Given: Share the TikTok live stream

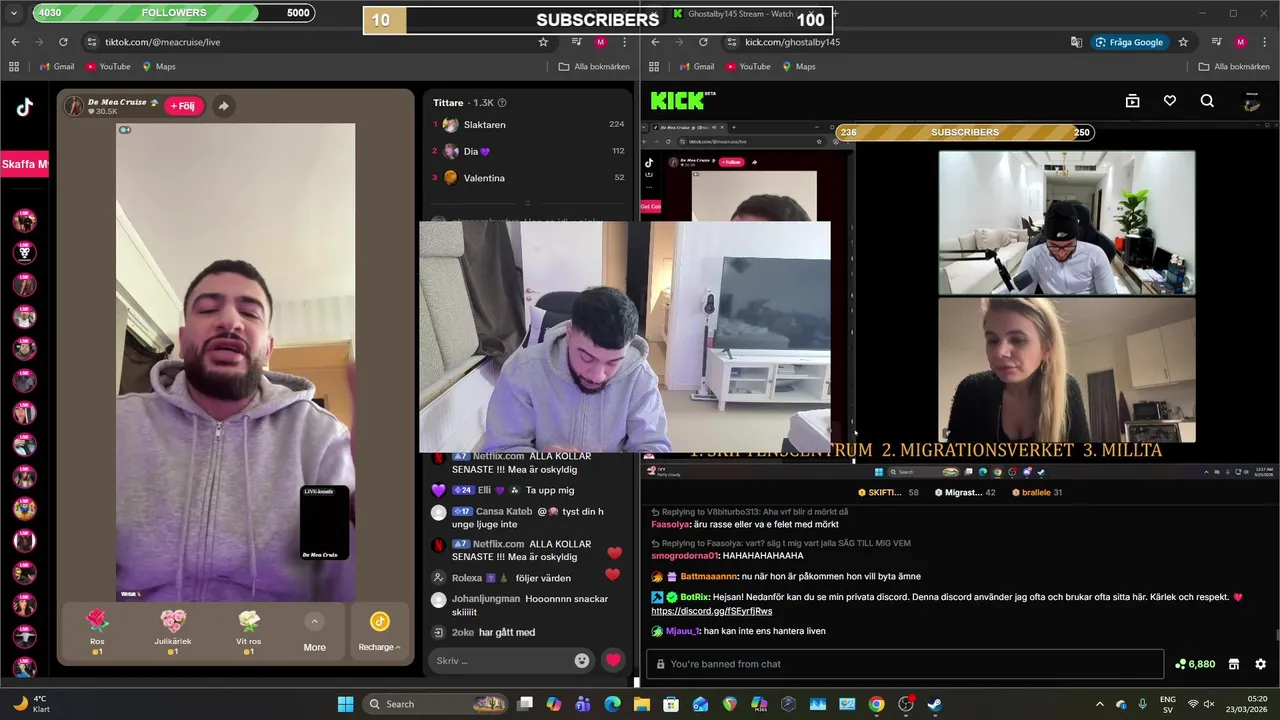Looking at the screenshot, I should pos(224,106).
